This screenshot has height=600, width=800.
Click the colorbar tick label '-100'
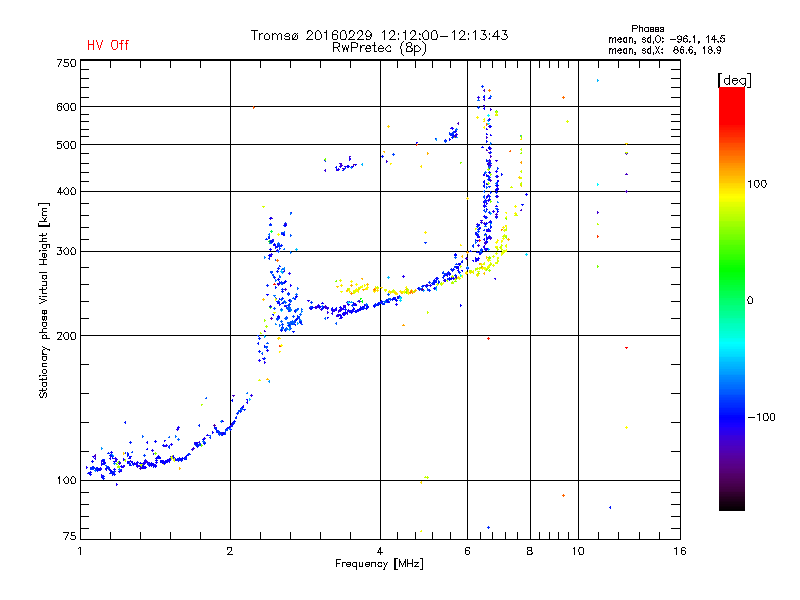[x=761, y=417]
